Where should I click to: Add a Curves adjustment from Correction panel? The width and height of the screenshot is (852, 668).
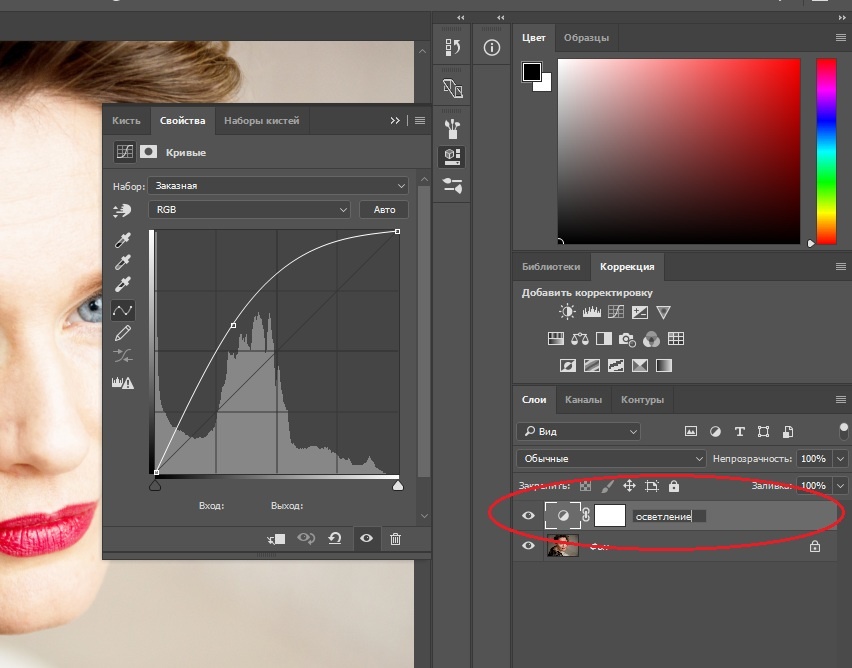[616, 312]
